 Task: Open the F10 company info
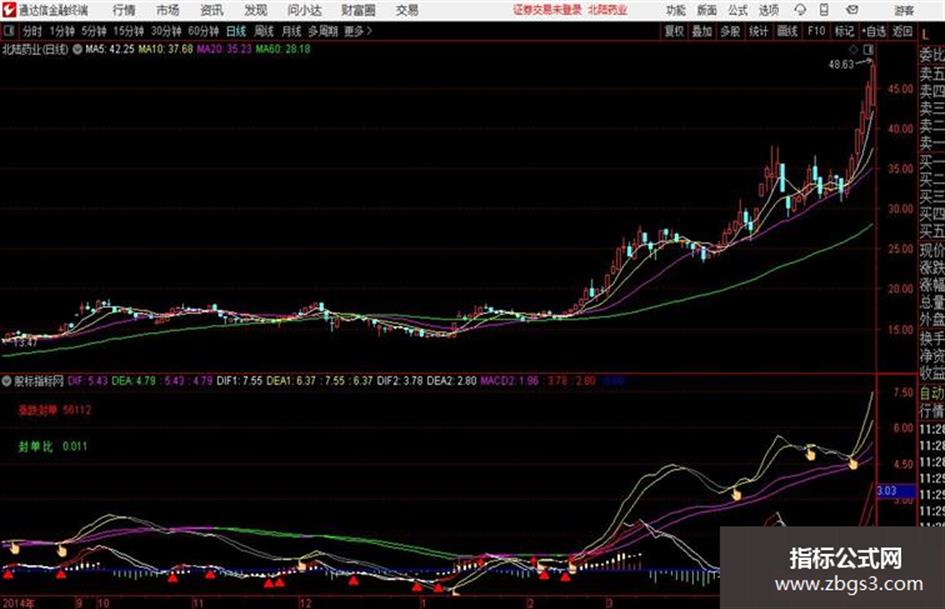click(x=816, y=31)
